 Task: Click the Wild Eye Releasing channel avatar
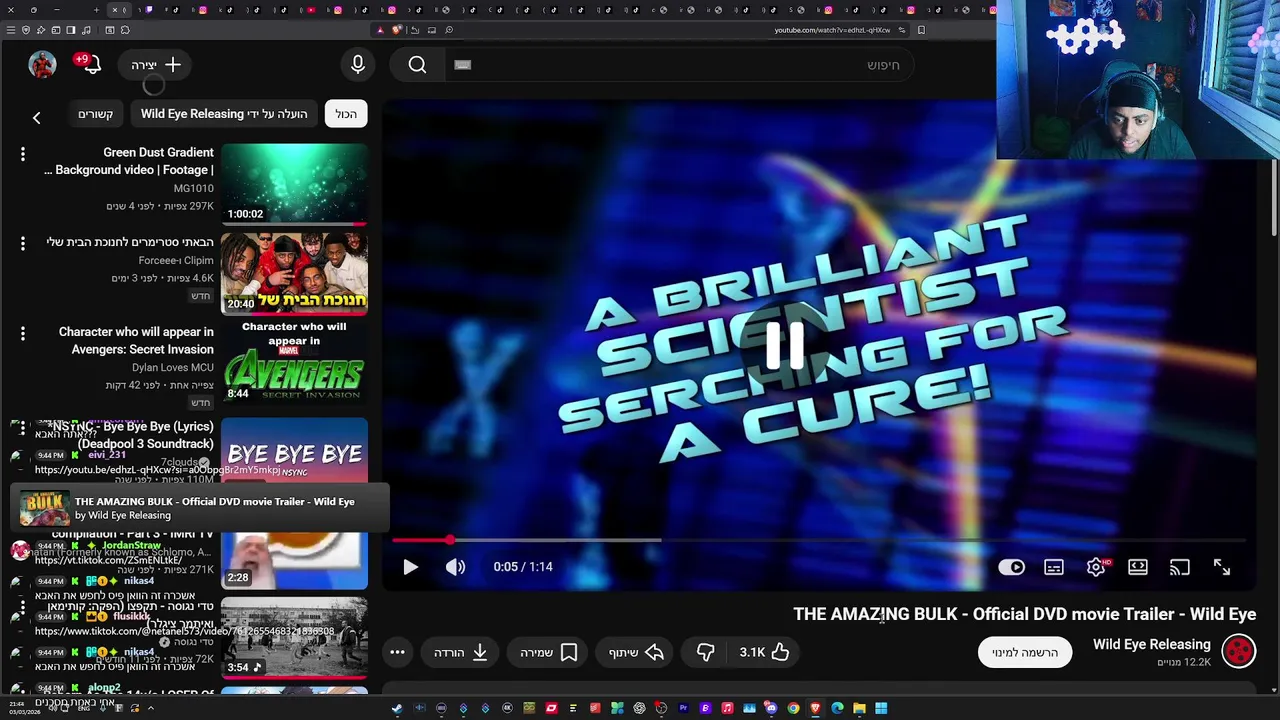1239,652
